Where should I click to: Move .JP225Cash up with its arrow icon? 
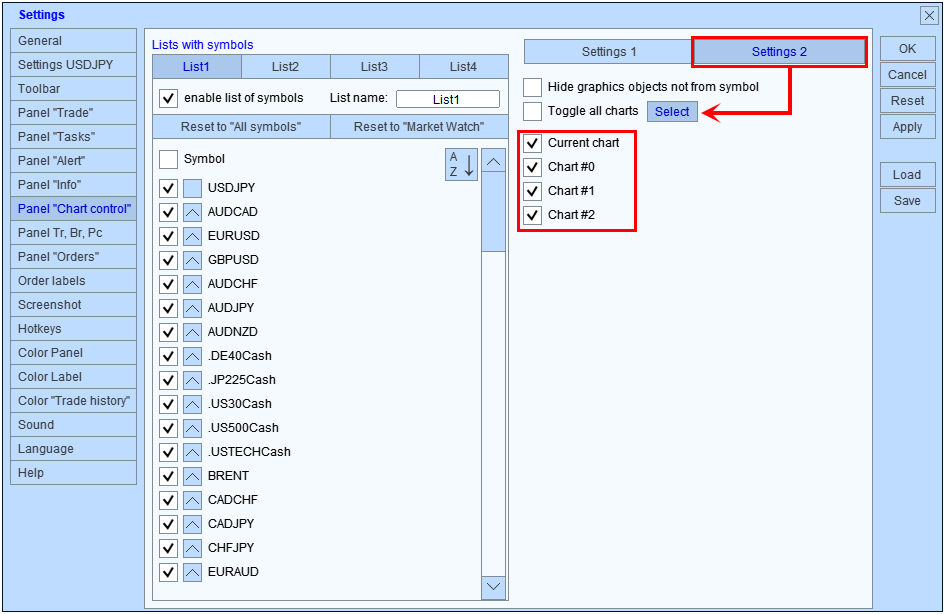point(193,380)
